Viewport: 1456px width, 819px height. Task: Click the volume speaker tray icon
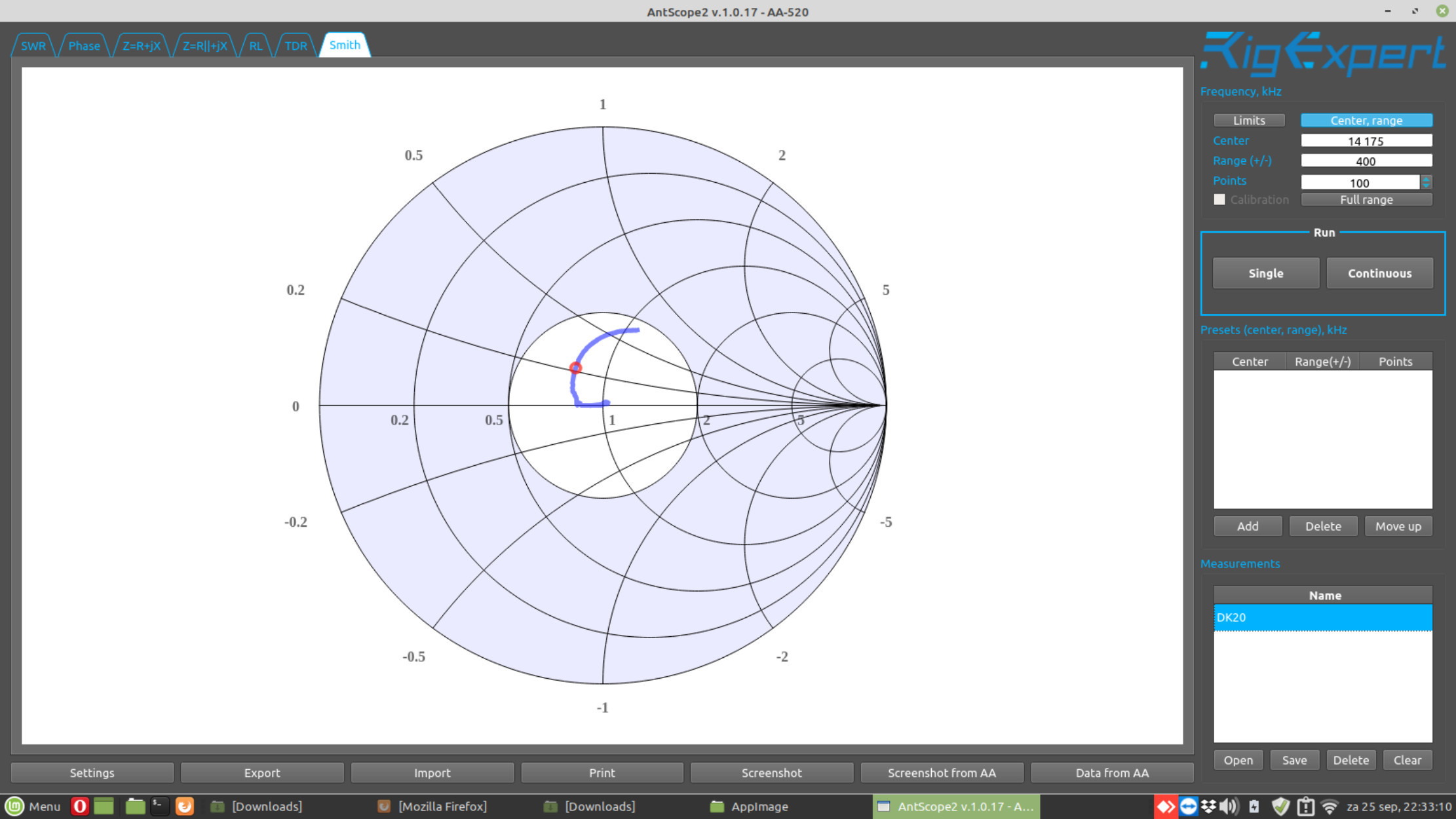tap(1229, 806)
